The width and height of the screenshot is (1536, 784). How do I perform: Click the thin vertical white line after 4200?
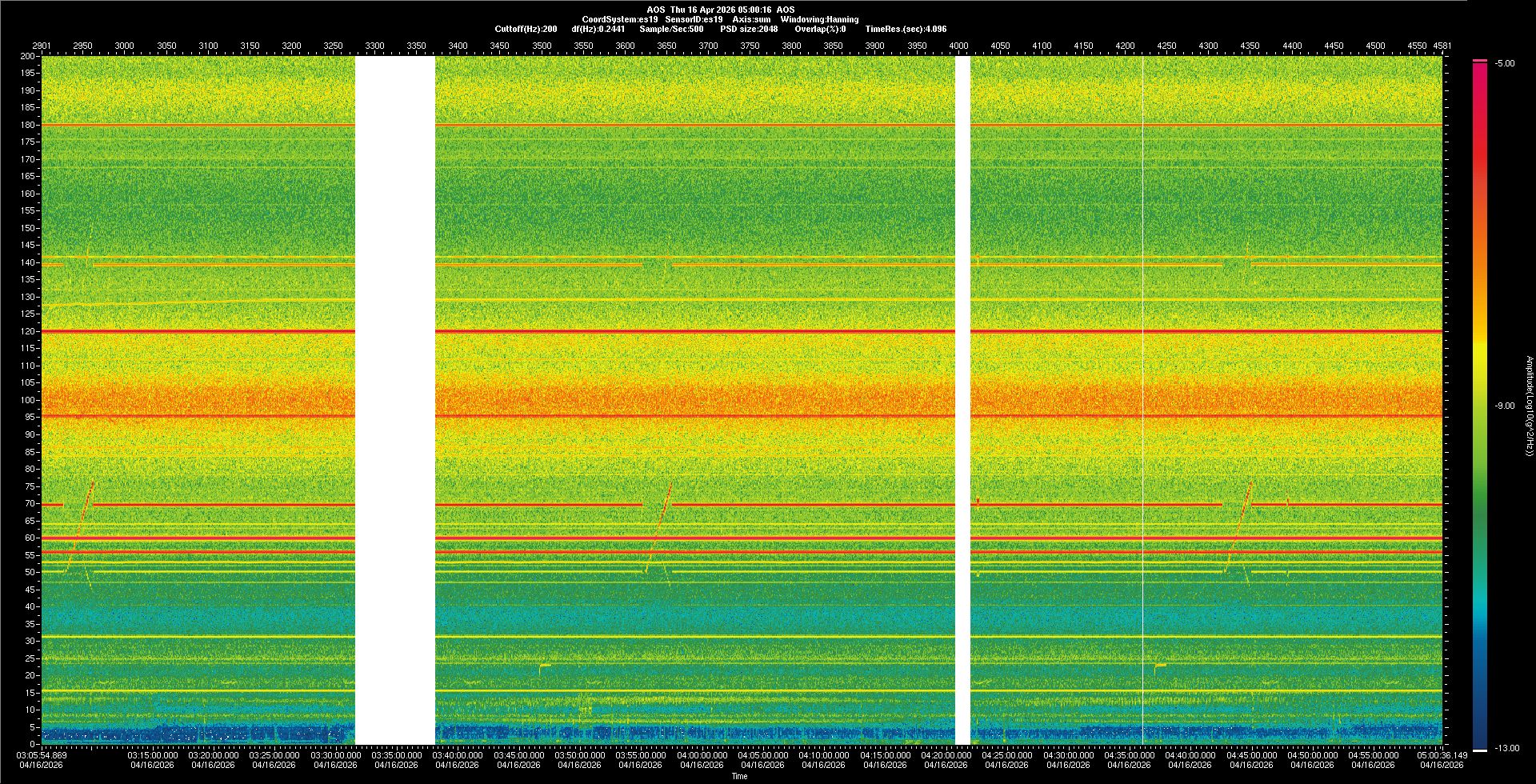point(1142,400)
